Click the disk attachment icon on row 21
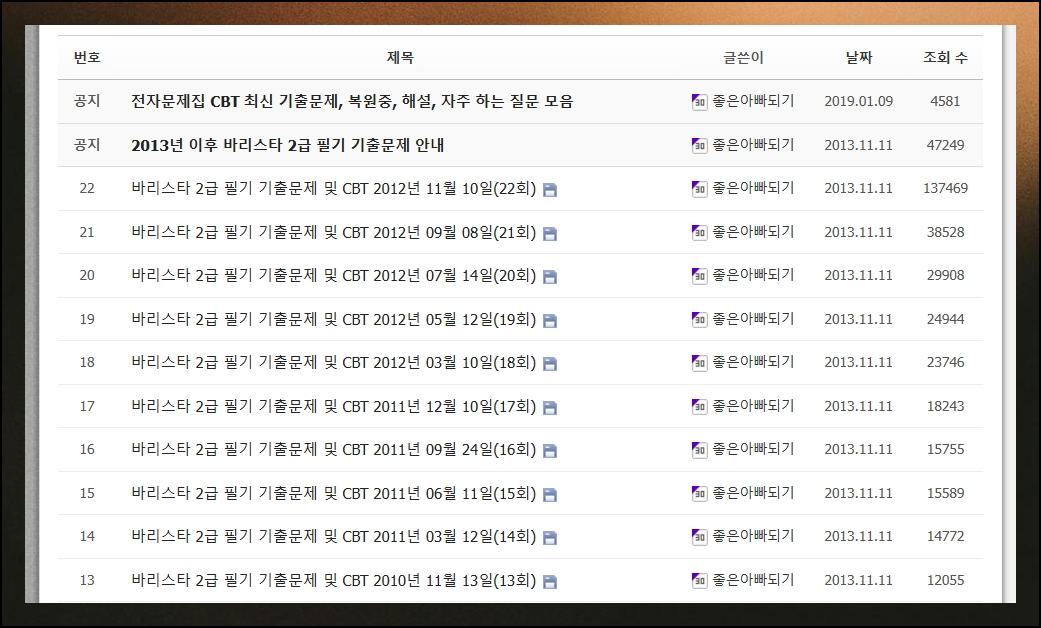The height and width of the screenshot is (628, 1041). 550,234
